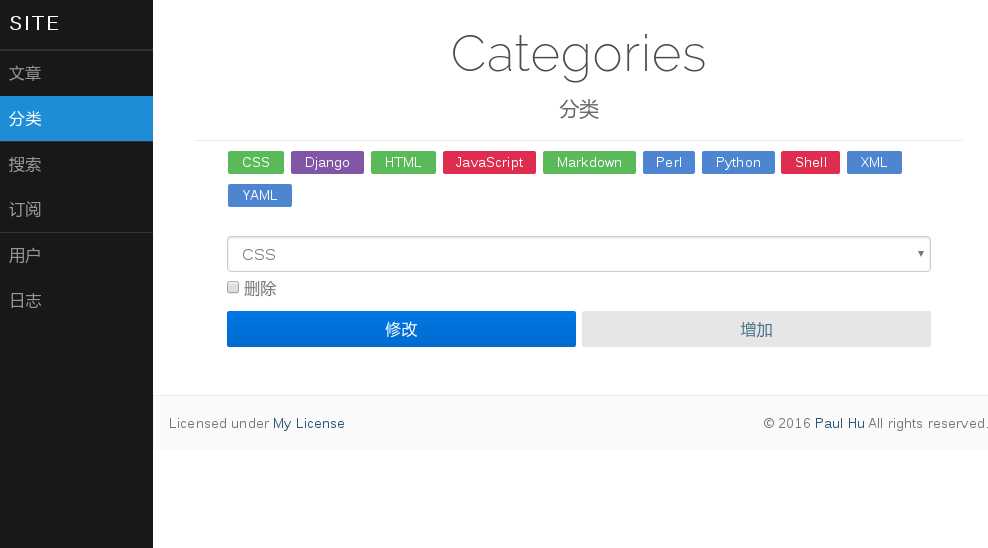The height and width of the screenshot is (548, 988).
Task: Click the Python category tag
Action: tap(738, 163)
